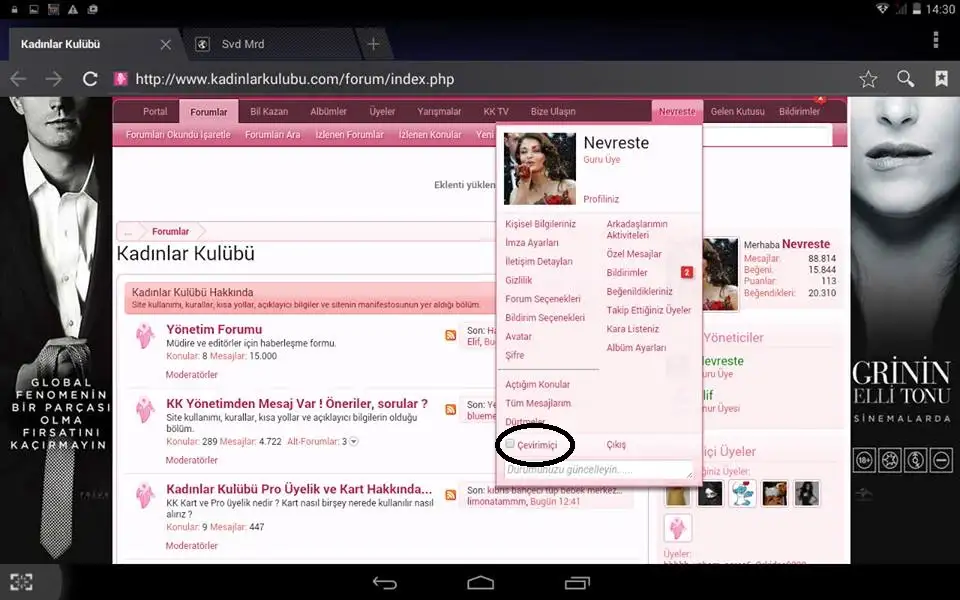
Task: Click the Çıkış logout link
Action: coord(616,444)
